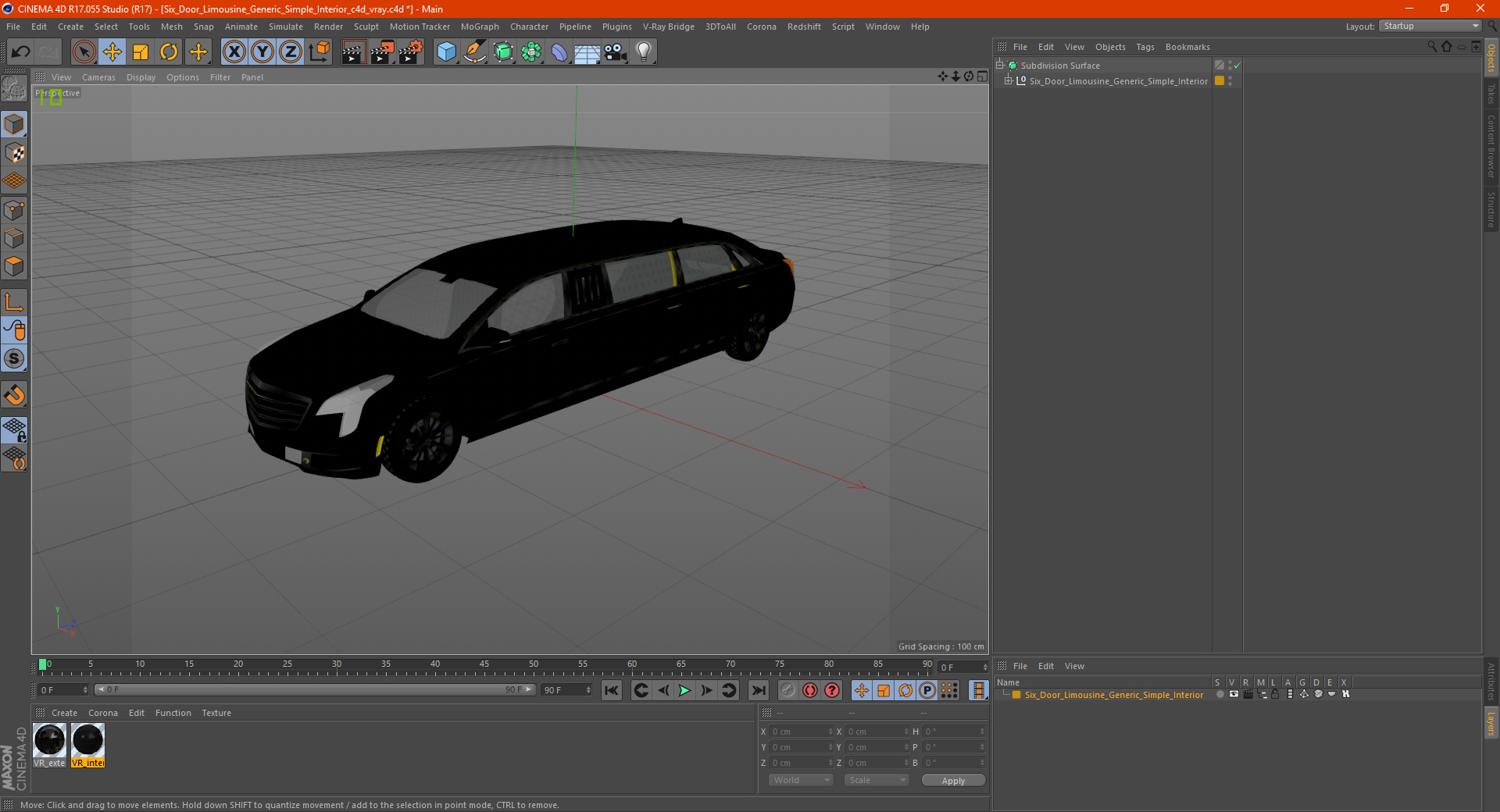Expand Six_Door_Limousine object in tree
The image size is (1500, 812).
tap(1008, 80)
